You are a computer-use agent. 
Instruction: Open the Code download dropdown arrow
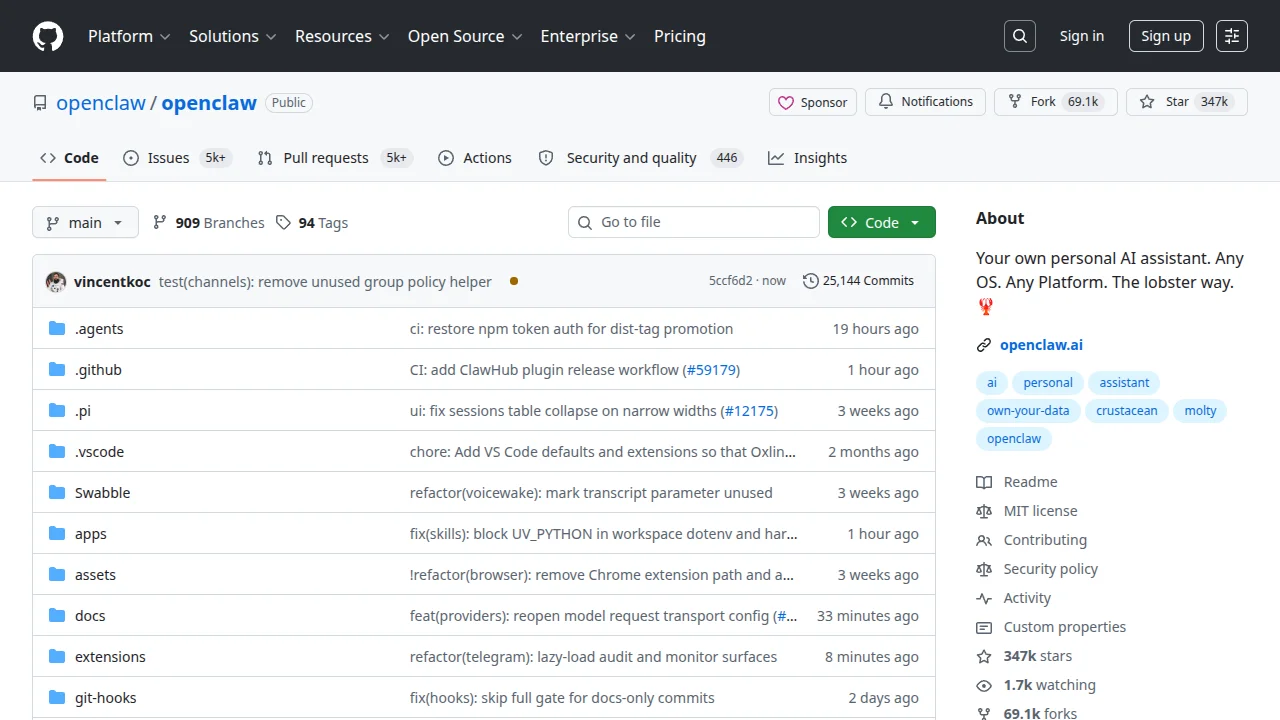[917, 222]
